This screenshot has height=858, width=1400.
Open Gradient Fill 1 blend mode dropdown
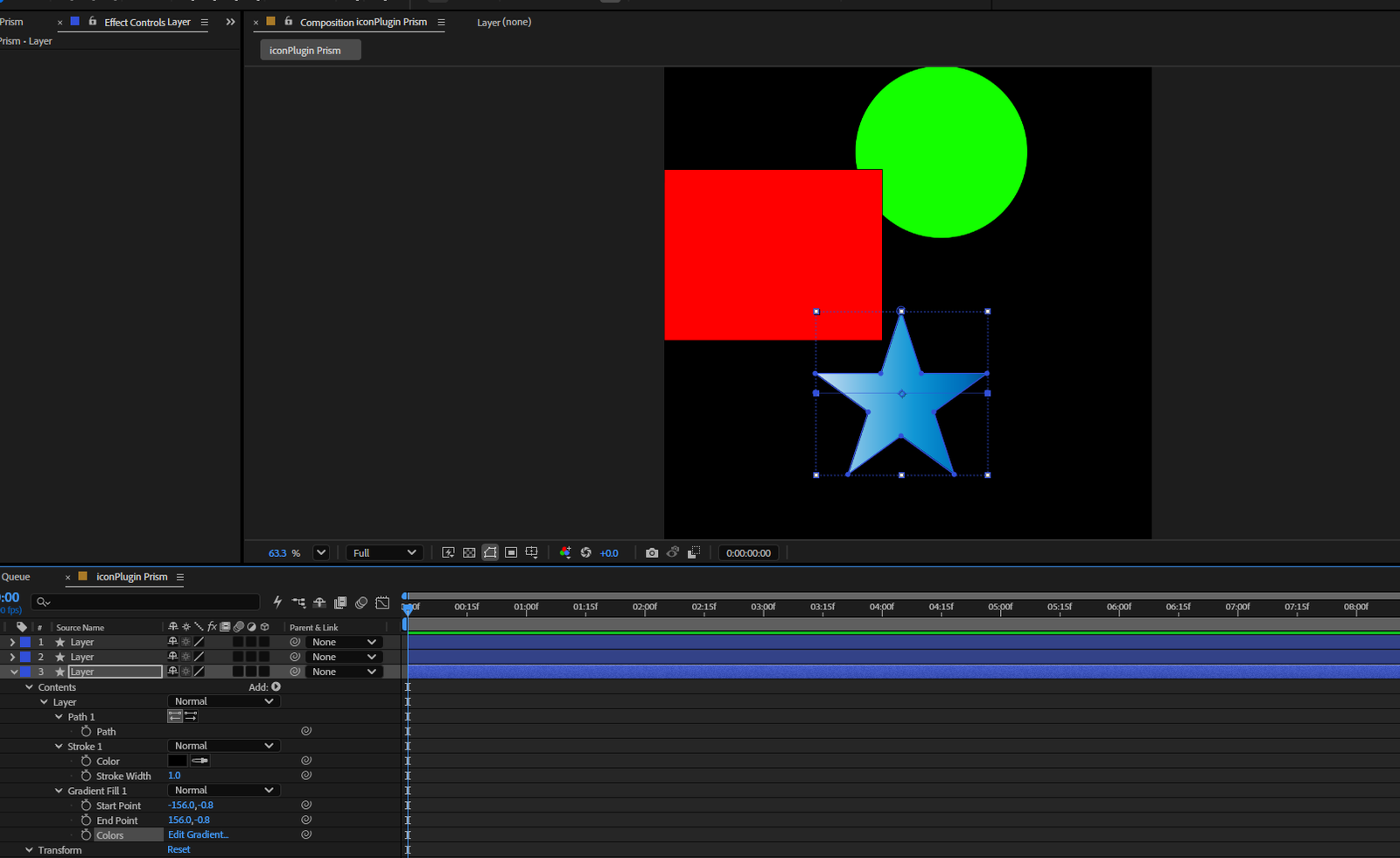223,790
